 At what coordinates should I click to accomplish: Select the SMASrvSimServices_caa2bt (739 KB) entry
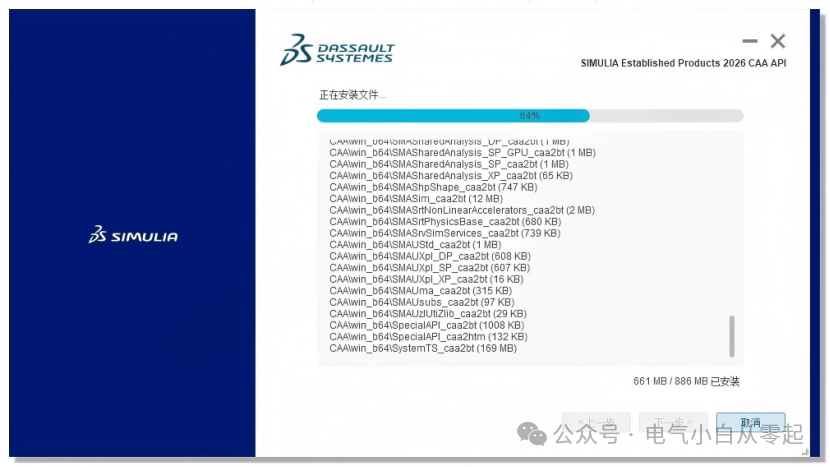pyautogui.click(x=445, y=234)
